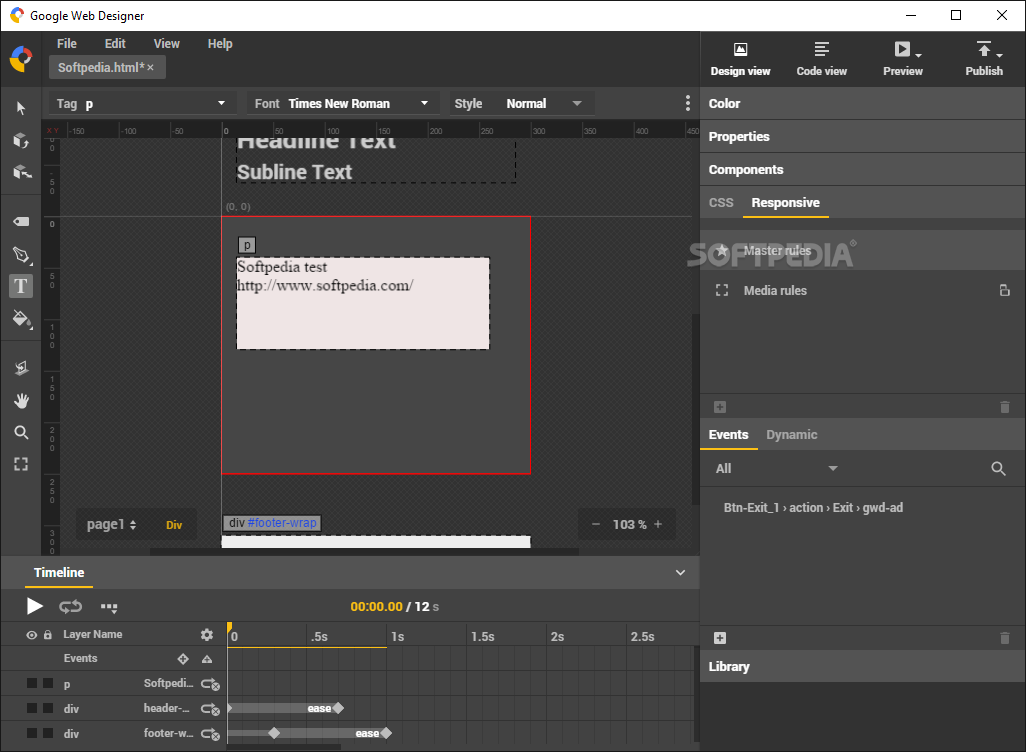Screen dimensions: 1026x752
Task: Click the Master rules star icon
Action: tap(722, 251)
